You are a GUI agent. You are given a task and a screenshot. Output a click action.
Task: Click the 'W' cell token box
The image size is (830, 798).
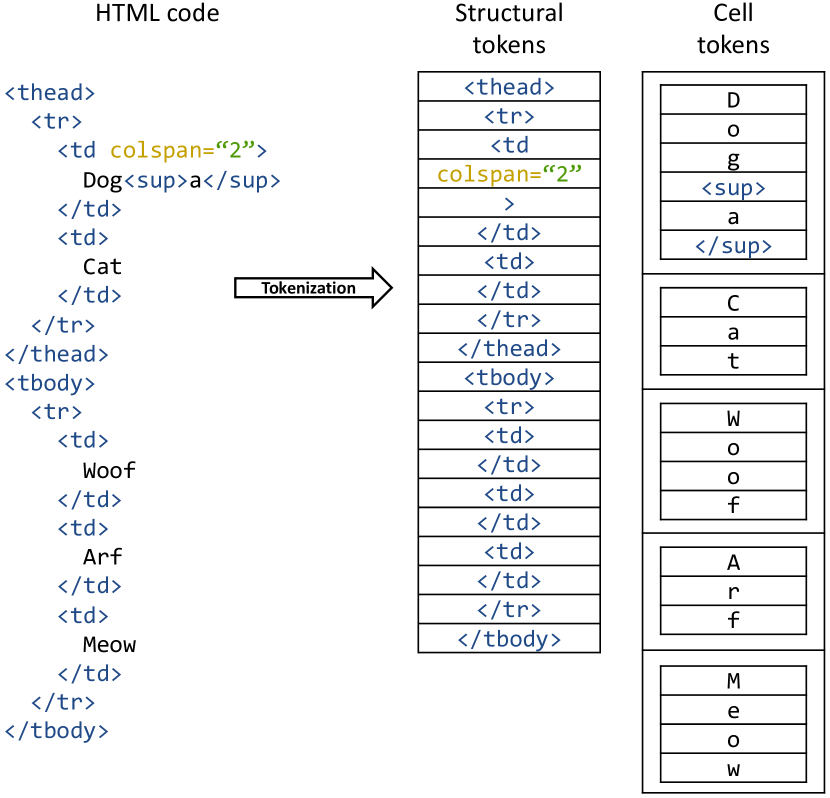733,418
